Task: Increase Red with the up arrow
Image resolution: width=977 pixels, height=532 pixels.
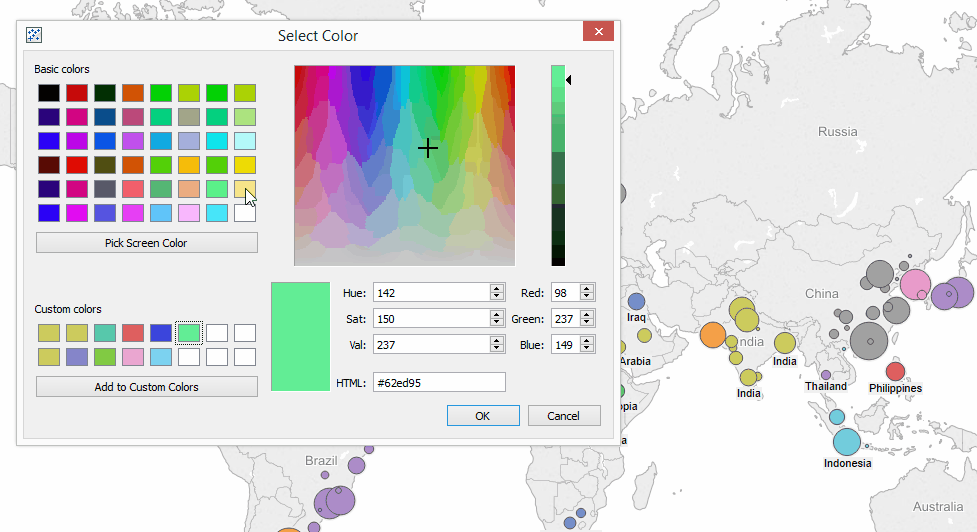Action: tap(586, 288)
